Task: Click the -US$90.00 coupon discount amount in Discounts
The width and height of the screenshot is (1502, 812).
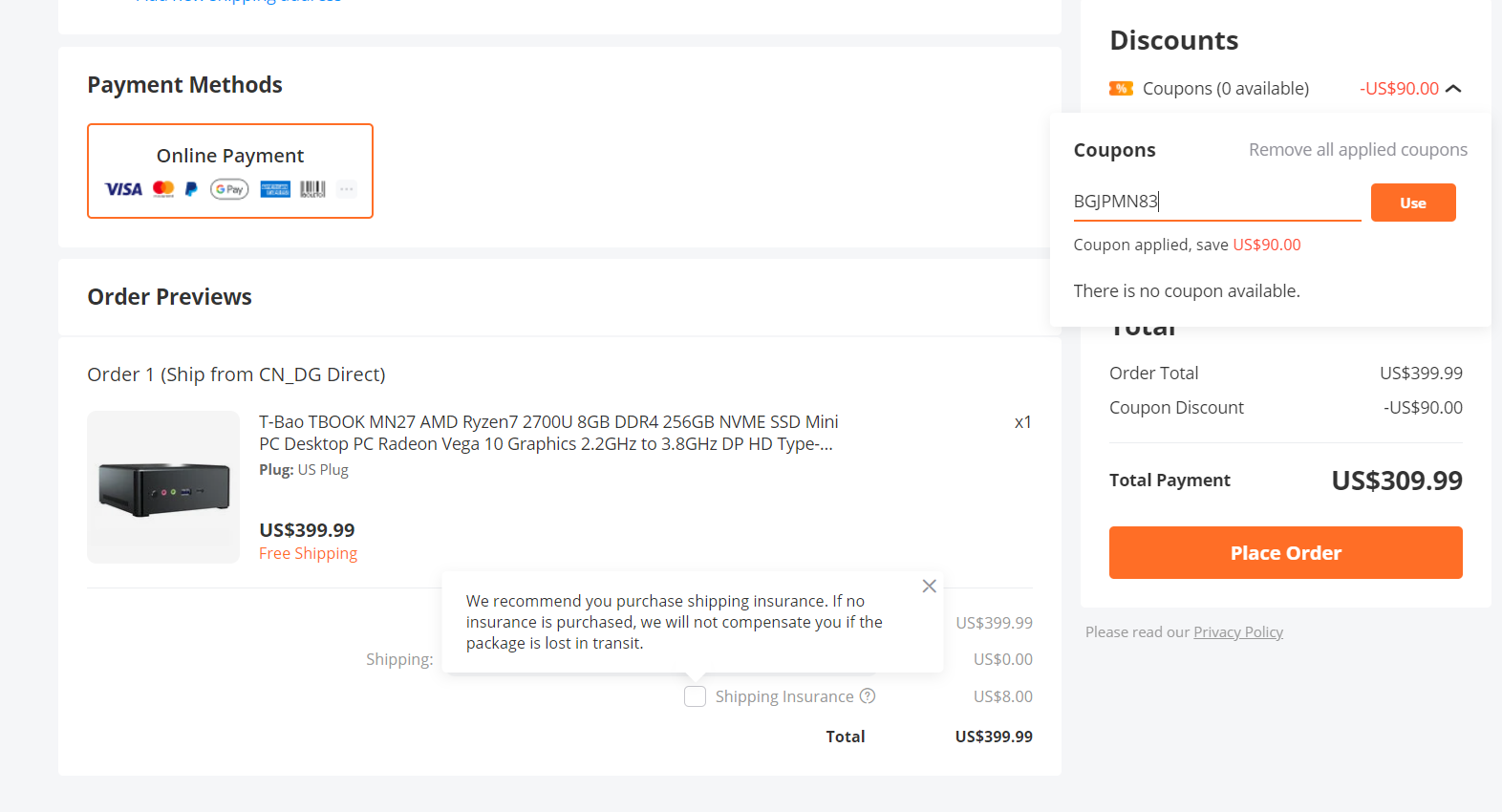Action: click(x=1399, y=88)
